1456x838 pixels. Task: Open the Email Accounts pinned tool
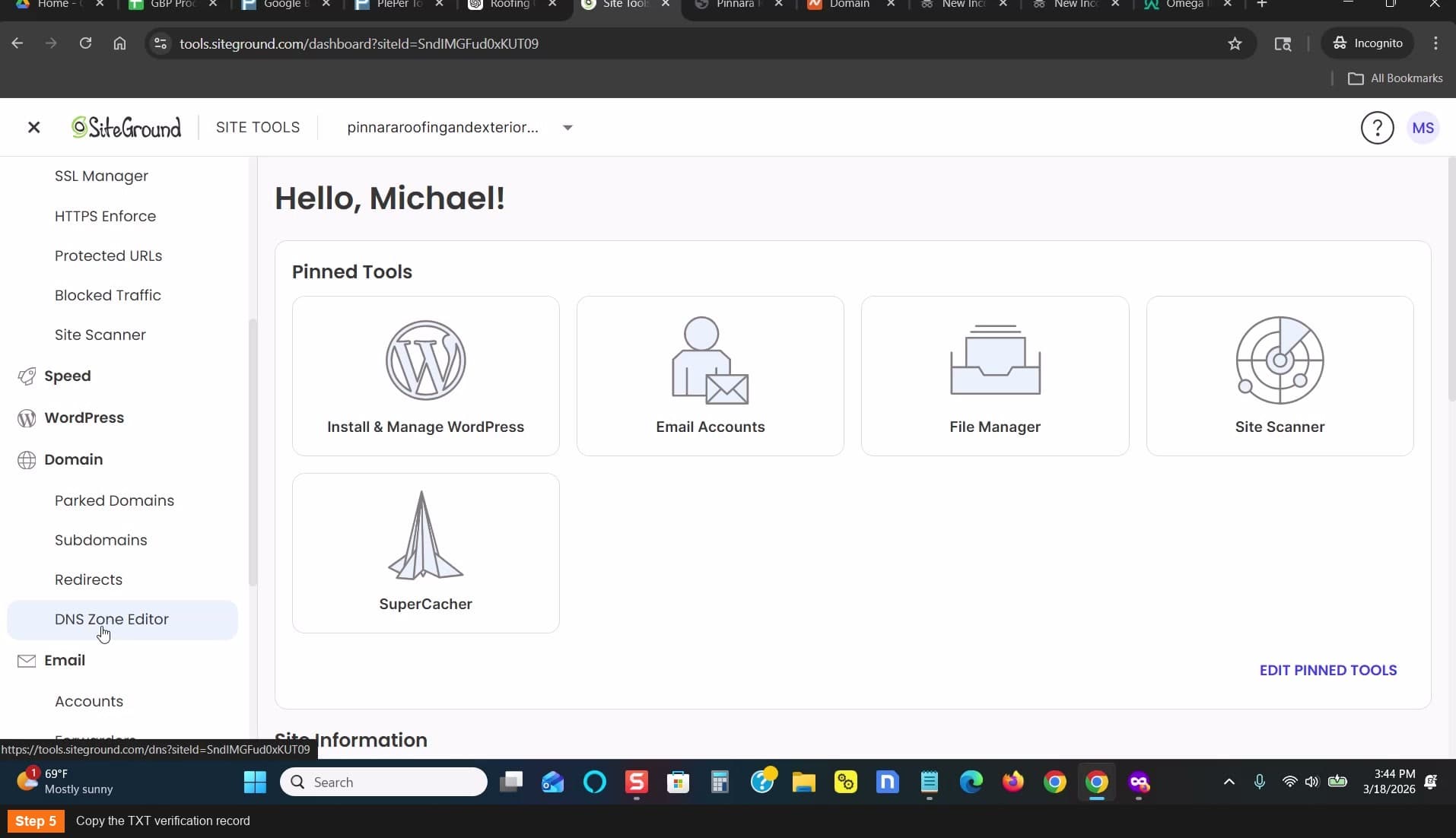click(x=710, y=376)
